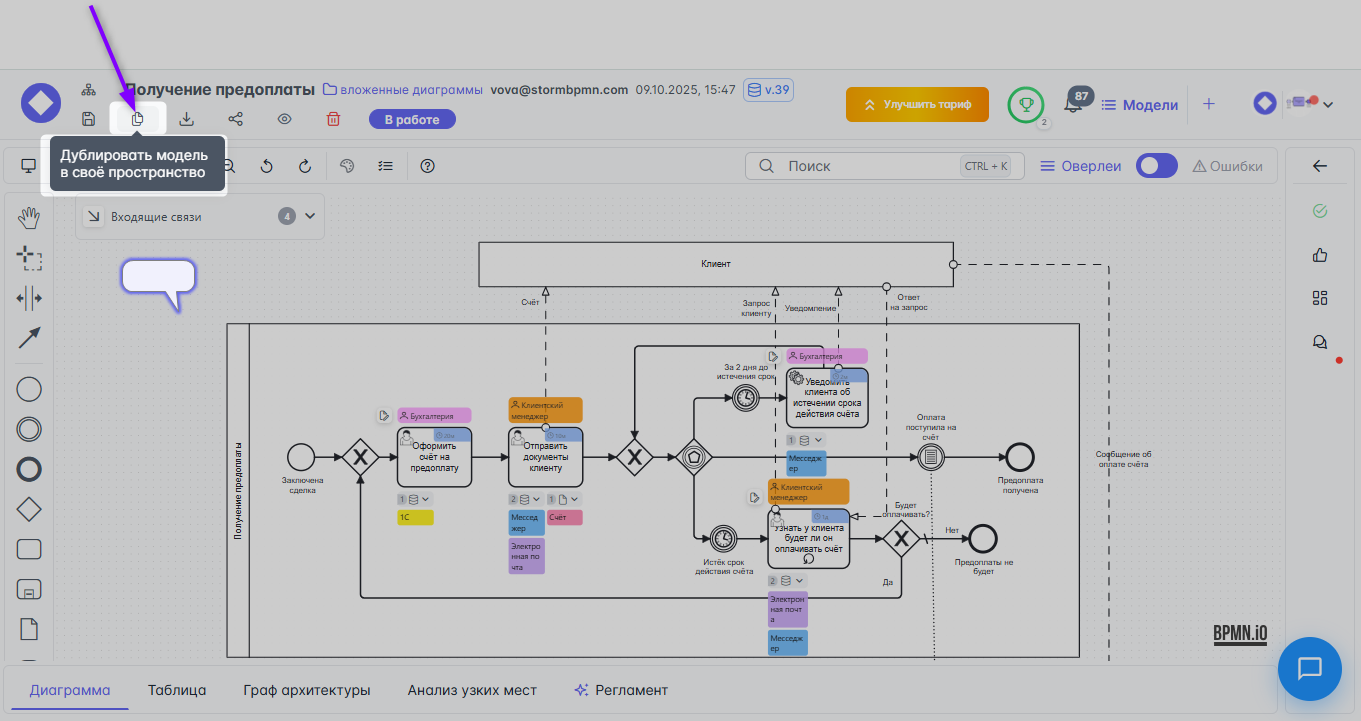Switch to the Граф архитектуры tab
Screen dimensions: 1361x721
307,690
